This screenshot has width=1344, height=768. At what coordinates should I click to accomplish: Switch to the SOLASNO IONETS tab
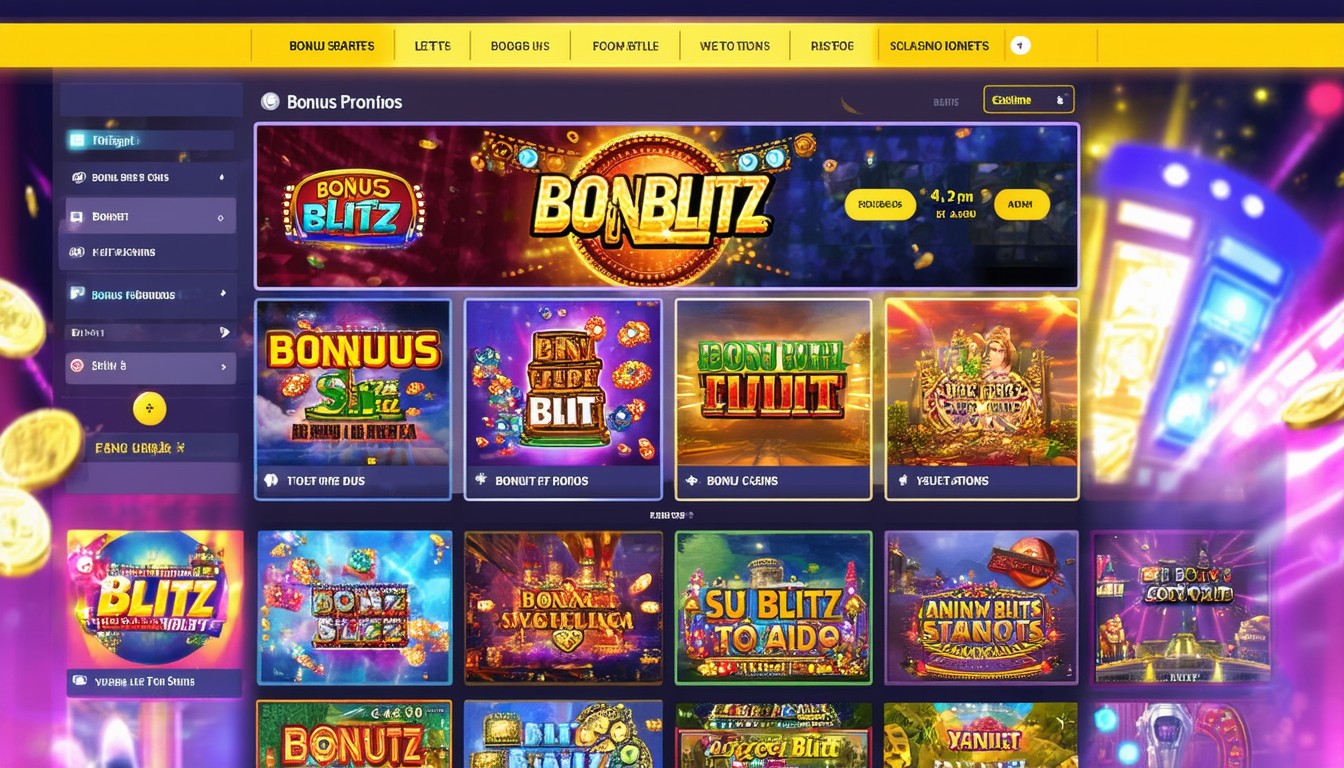(x=939, y=46)
